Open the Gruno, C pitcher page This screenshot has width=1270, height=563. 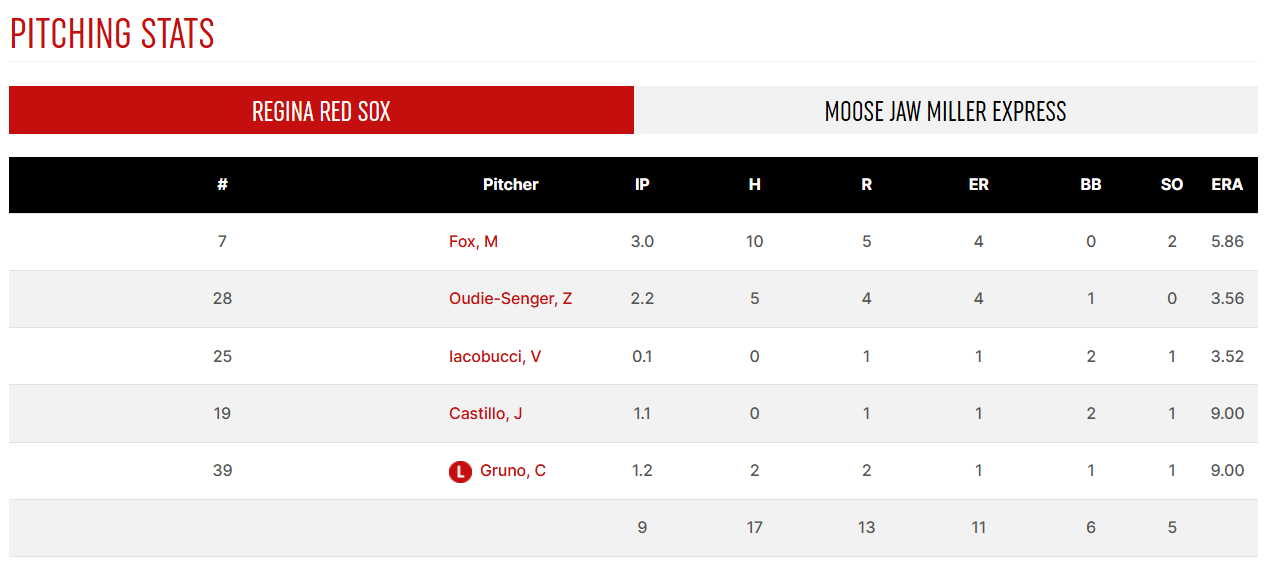pyautogui.click(x=513, y=471)
